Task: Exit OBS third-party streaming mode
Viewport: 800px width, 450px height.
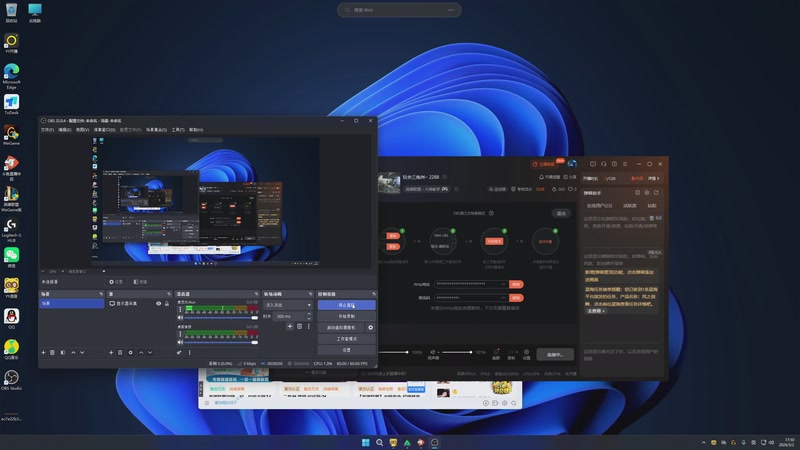Action: pyautogui.click(x=561, y=213)
